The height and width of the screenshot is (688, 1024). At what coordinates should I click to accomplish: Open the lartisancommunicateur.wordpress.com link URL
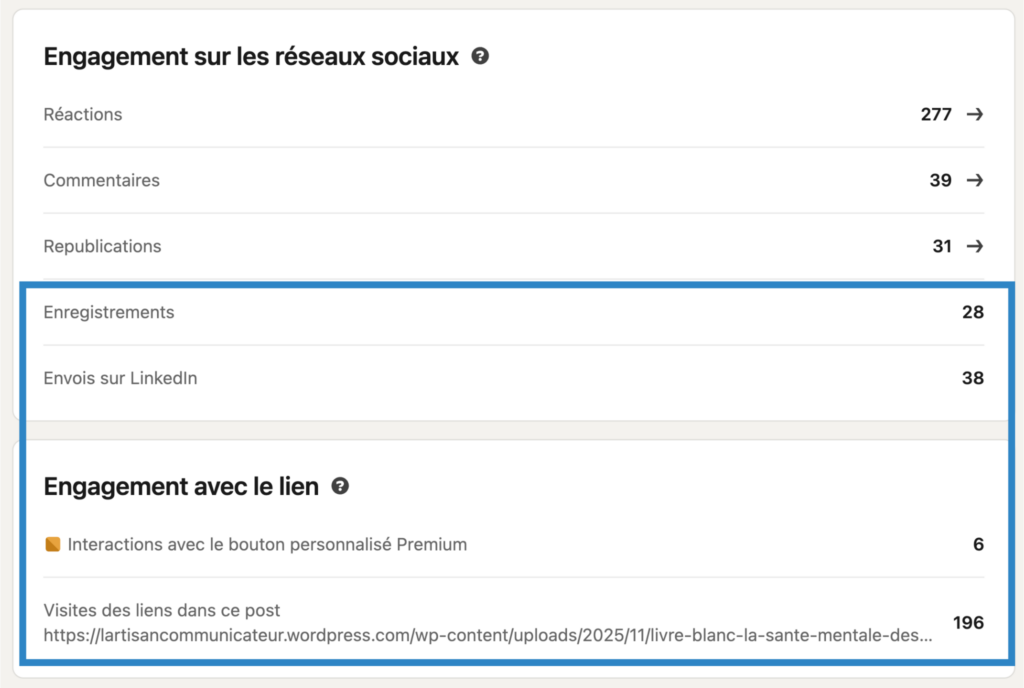tap(488, 634)
